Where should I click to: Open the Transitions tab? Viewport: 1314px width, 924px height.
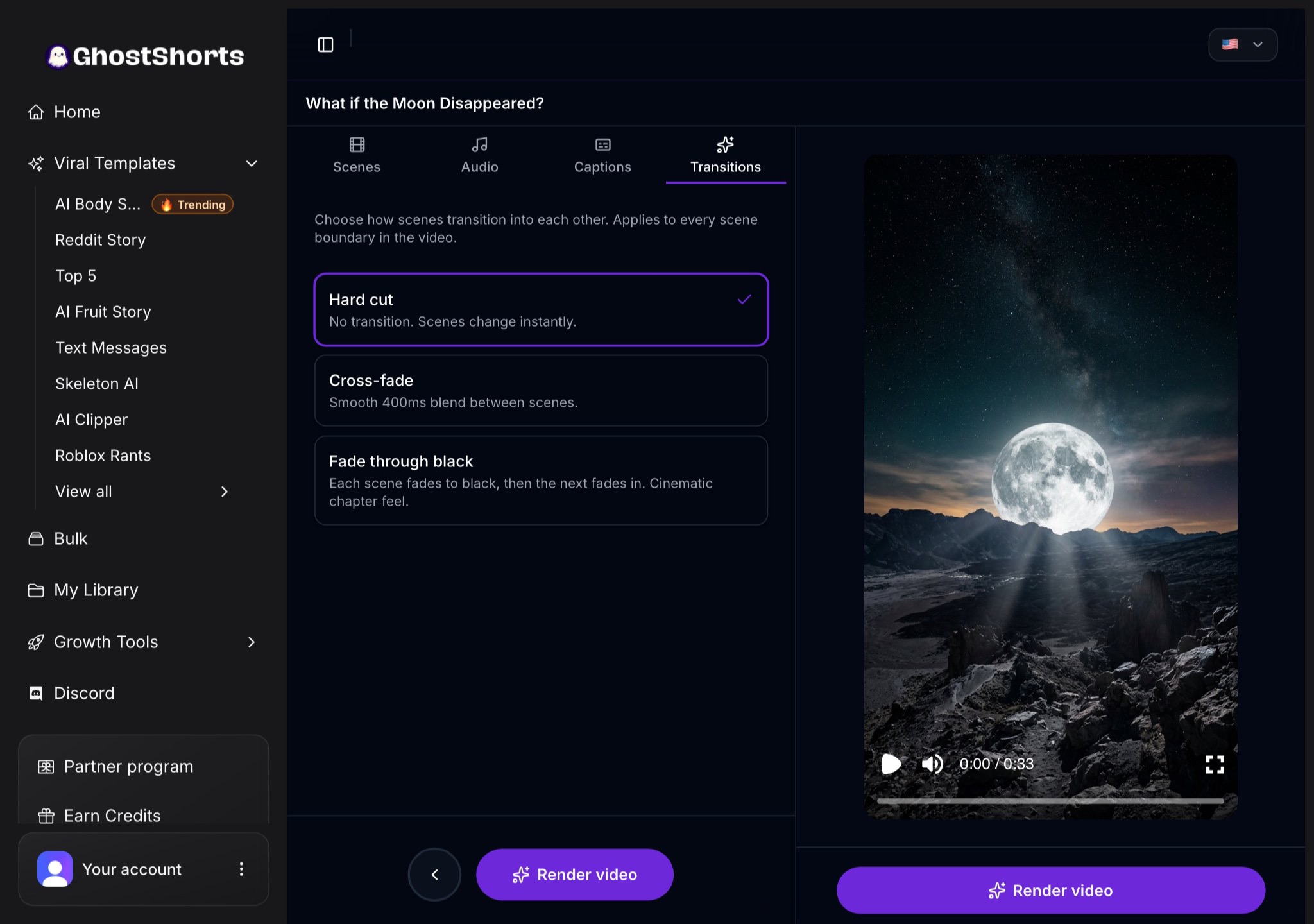(726, 156)
